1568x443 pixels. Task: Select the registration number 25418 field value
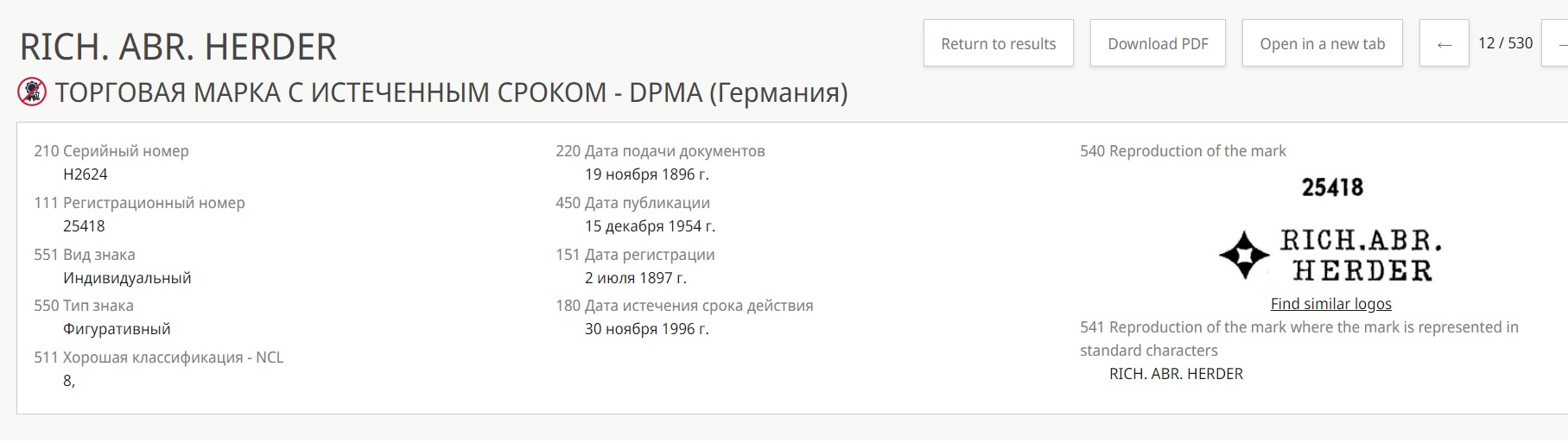84,226
